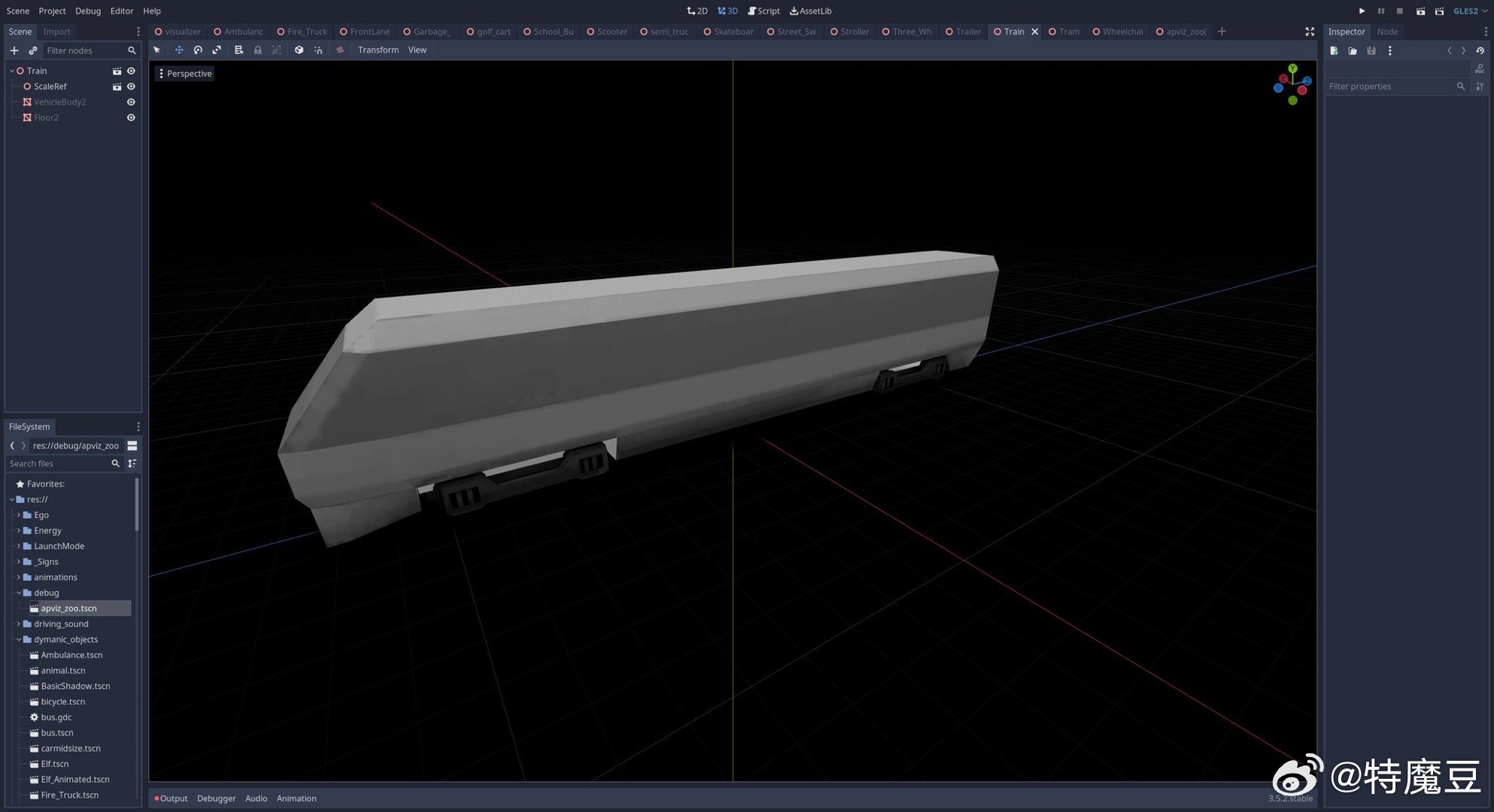Switch to the Tram scene tab
Viewport: 1494px width, 812px height.
pyautogui.click(x=1068, y=32)
